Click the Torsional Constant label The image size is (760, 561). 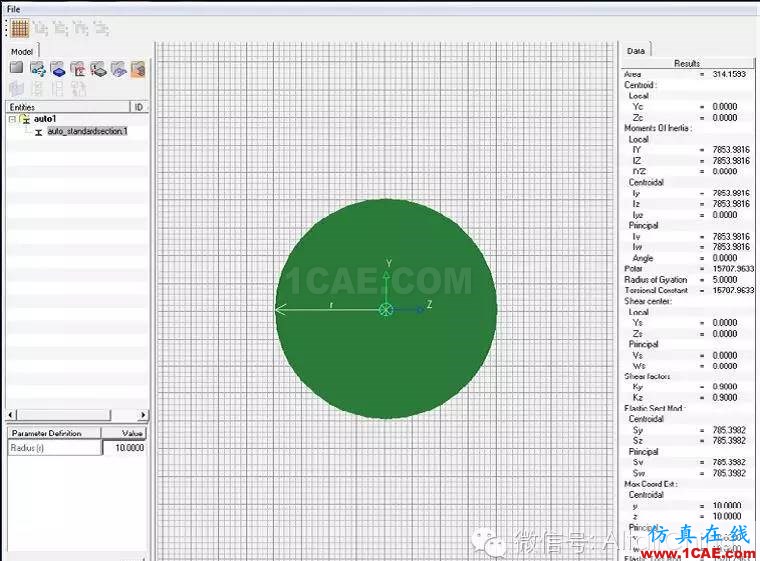coord(656,290)
